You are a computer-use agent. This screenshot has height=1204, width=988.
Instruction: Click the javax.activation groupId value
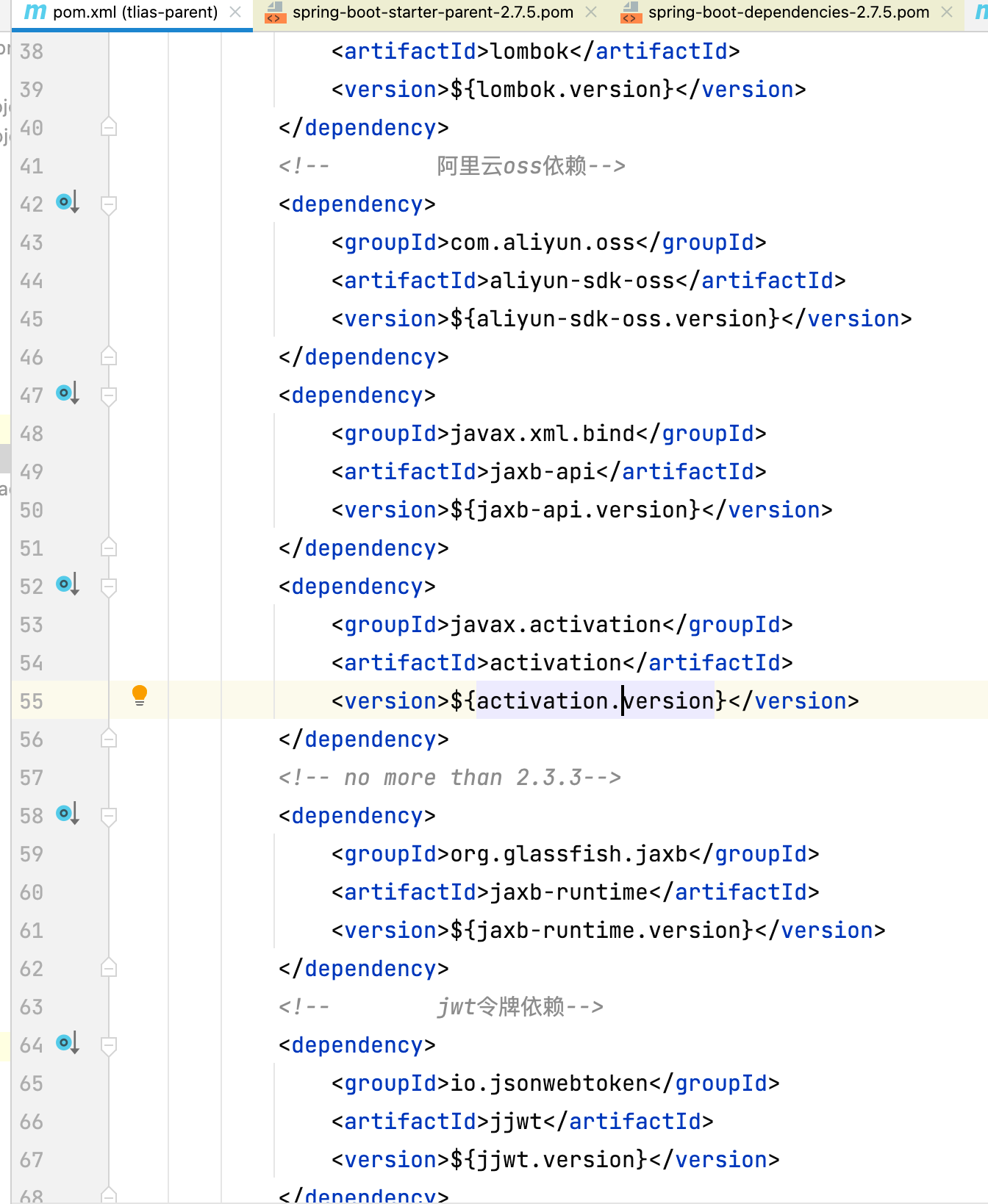pos(556,625)
